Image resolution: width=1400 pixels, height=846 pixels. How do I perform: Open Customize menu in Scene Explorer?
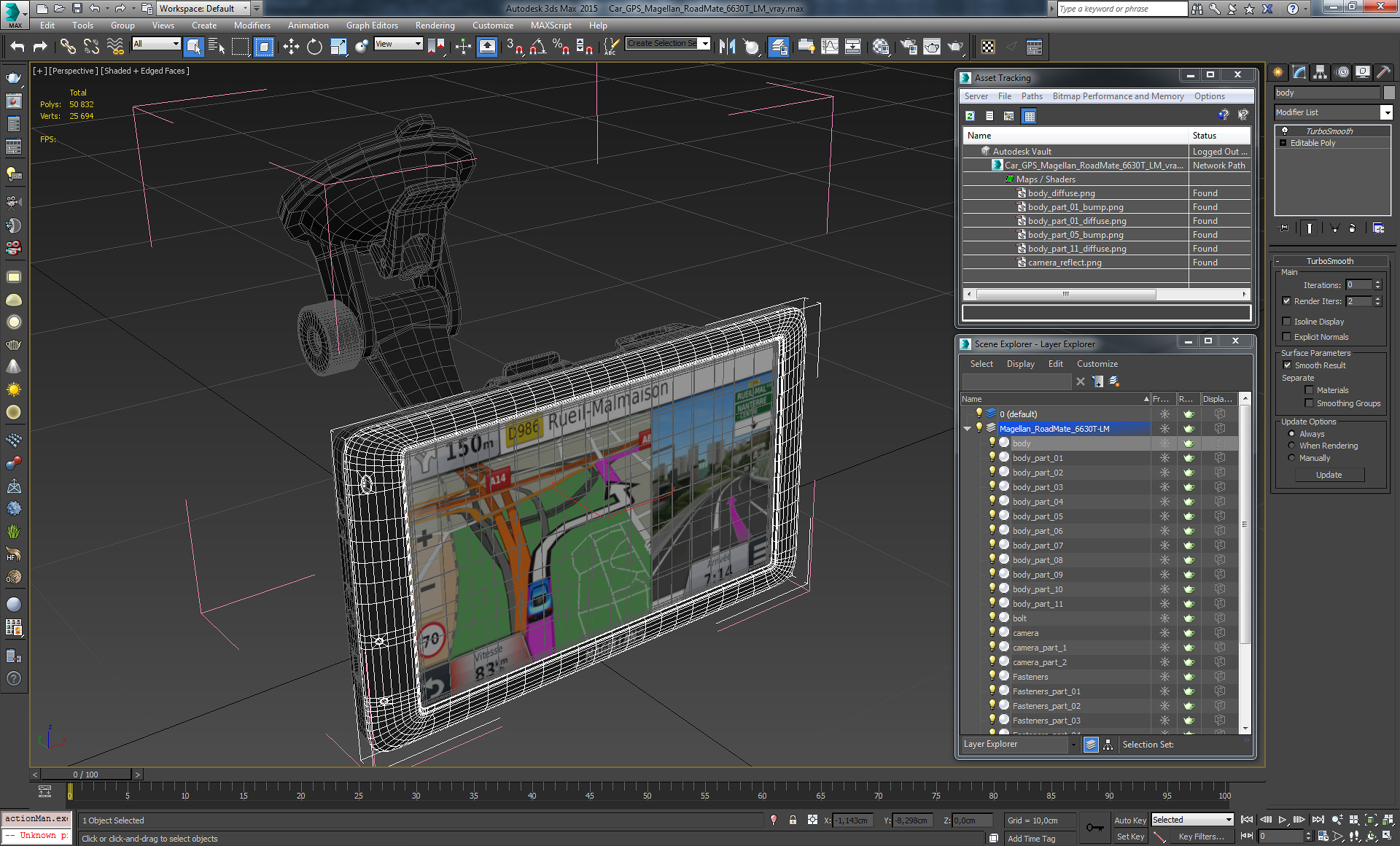coord(1097,364)
